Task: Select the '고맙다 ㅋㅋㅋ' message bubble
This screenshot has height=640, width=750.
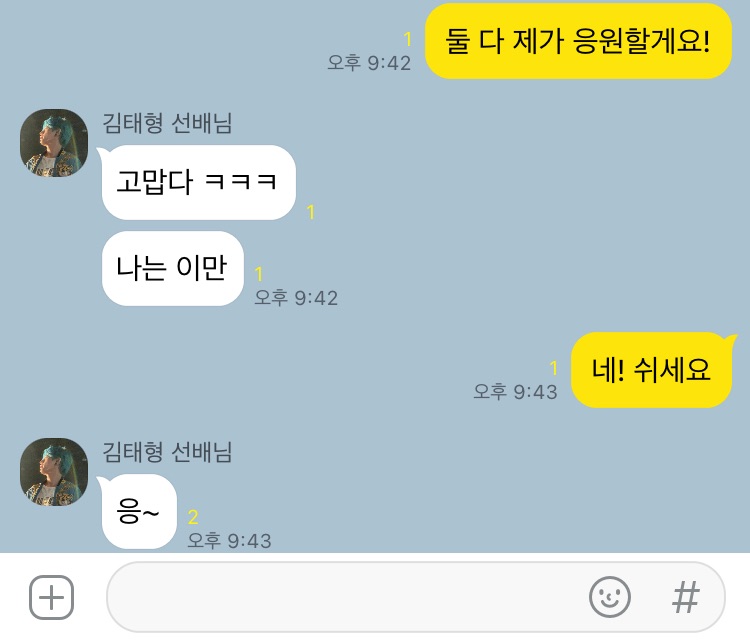Action: pos(199,182)
